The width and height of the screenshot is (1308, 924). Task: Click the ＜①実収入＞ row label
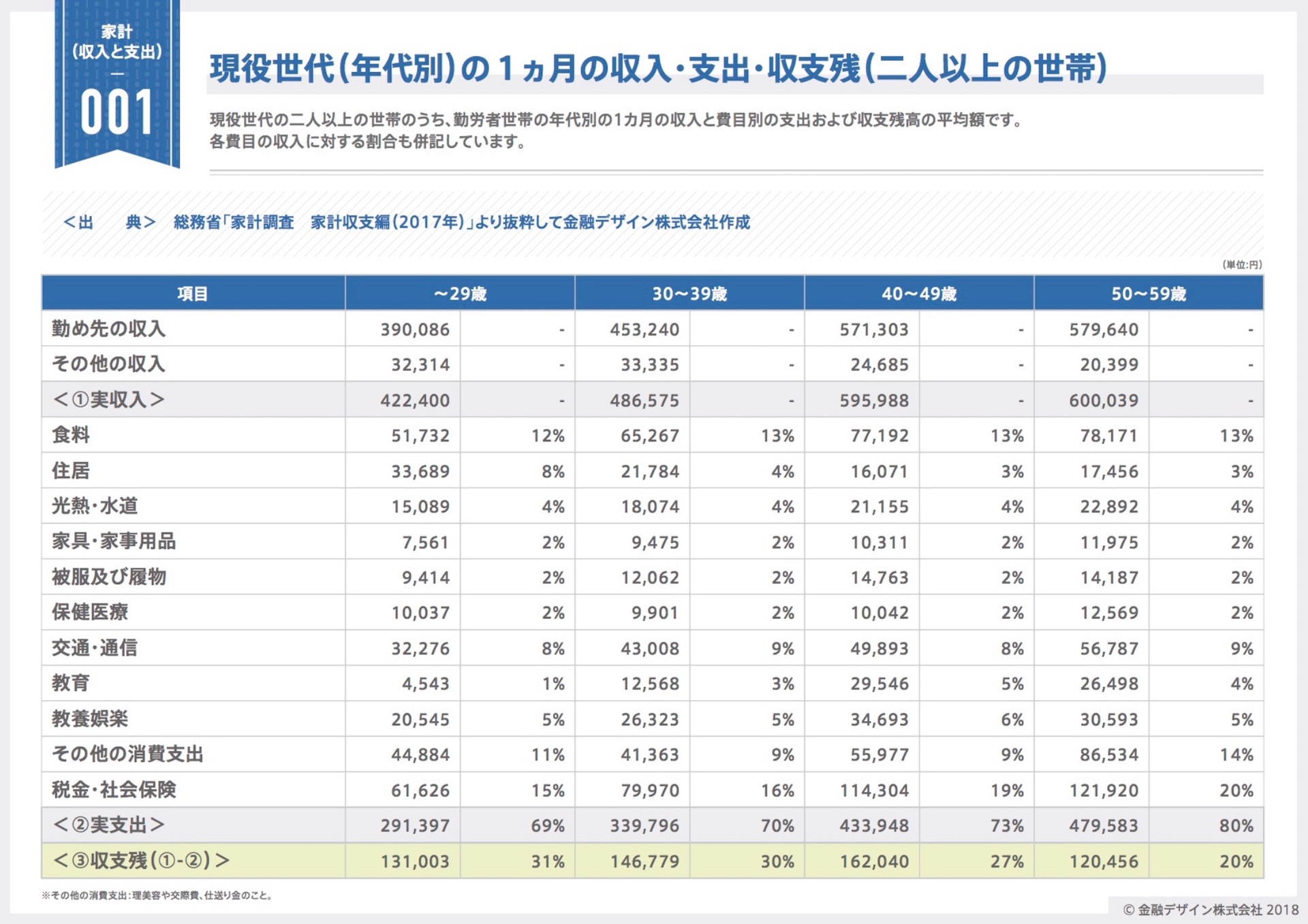click(x=109, y=400)
